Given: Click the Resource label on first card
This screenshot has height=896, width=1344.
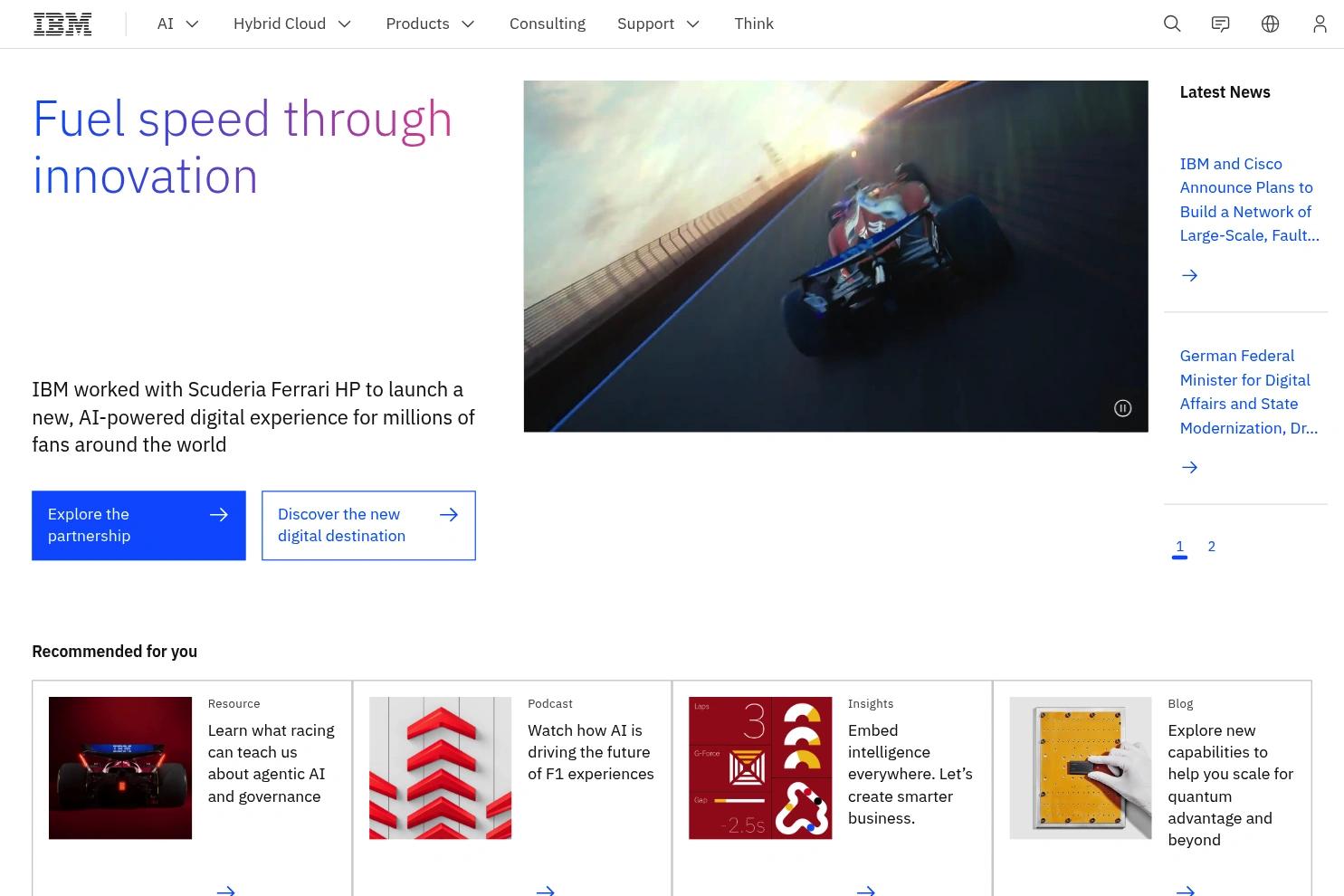Looking at the screenshot, I should (234, 704).
